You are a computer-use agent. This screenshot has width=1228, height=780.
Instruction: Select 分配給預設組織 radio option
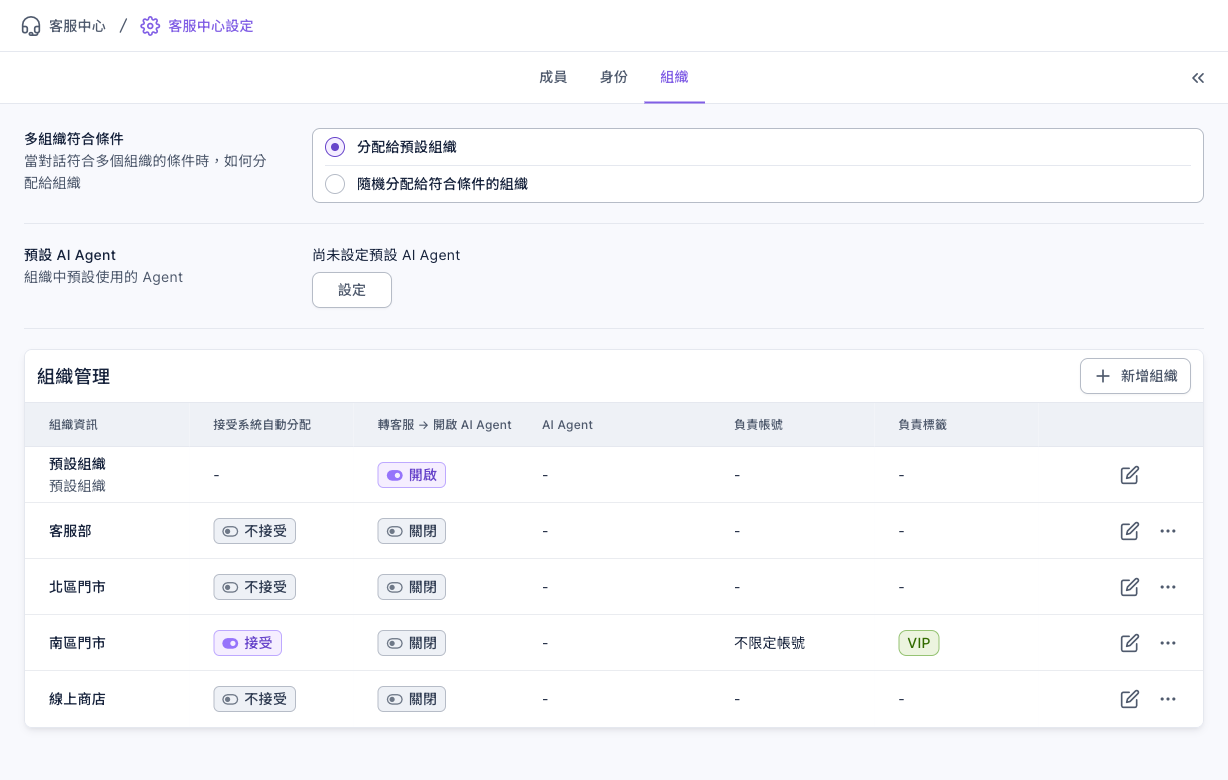pos(336,147)
